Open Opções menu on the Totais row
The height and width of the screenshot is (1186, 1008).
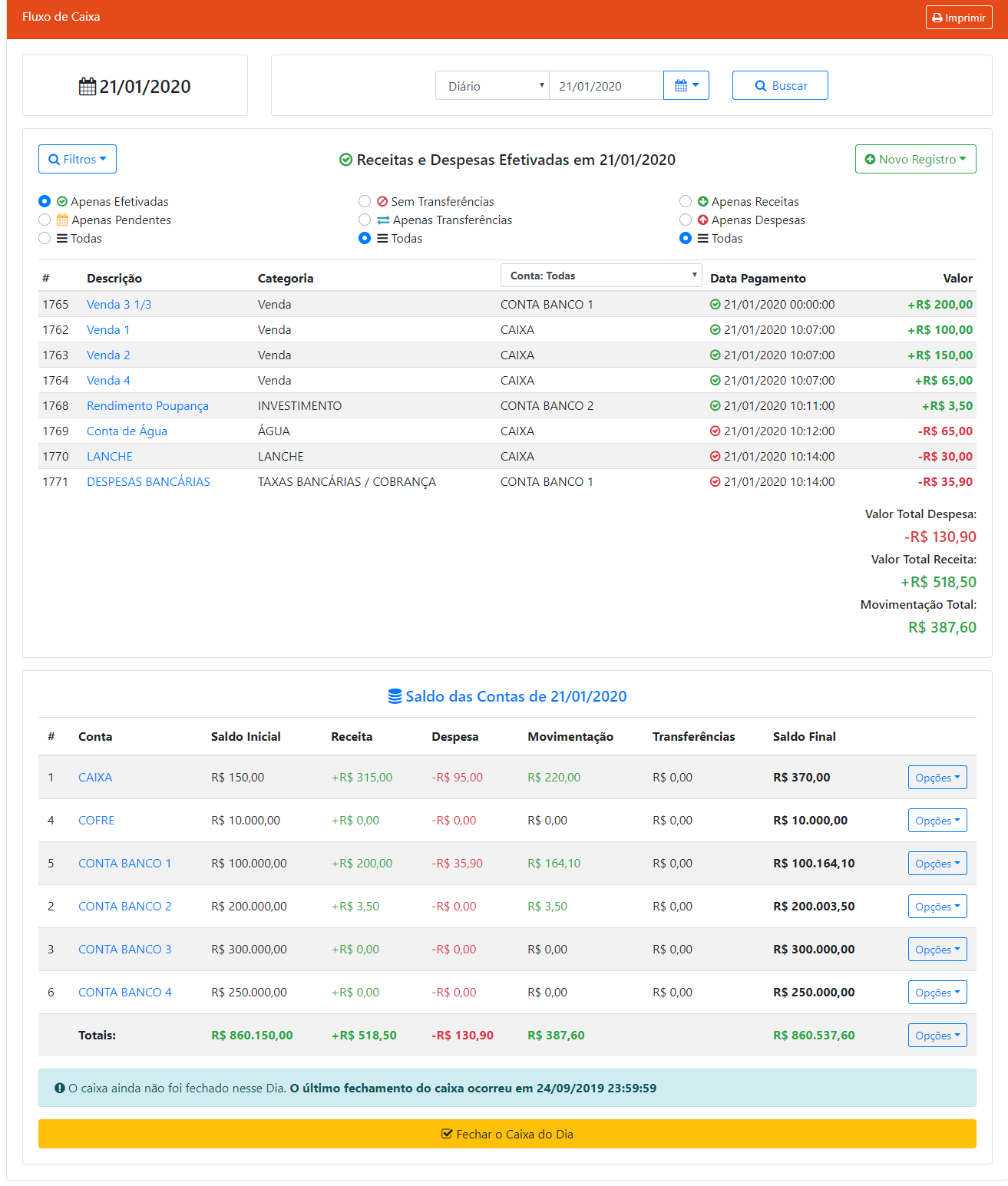click(x=937, y=1036)
